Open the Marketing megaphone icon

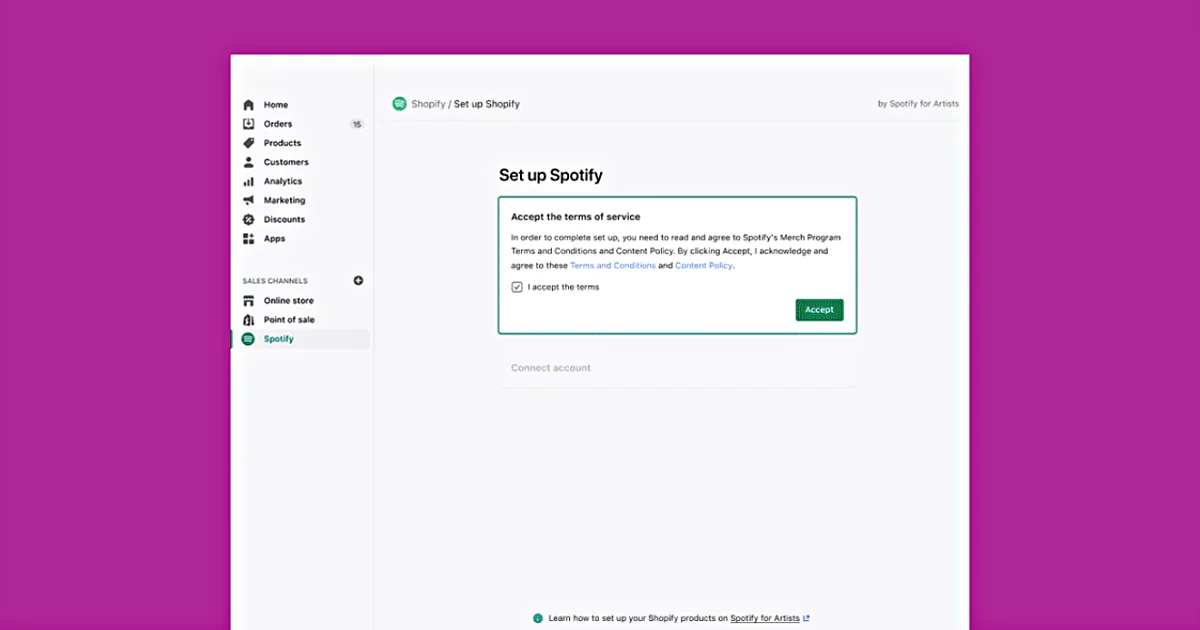pyautogui.click(x=249, y=200)
